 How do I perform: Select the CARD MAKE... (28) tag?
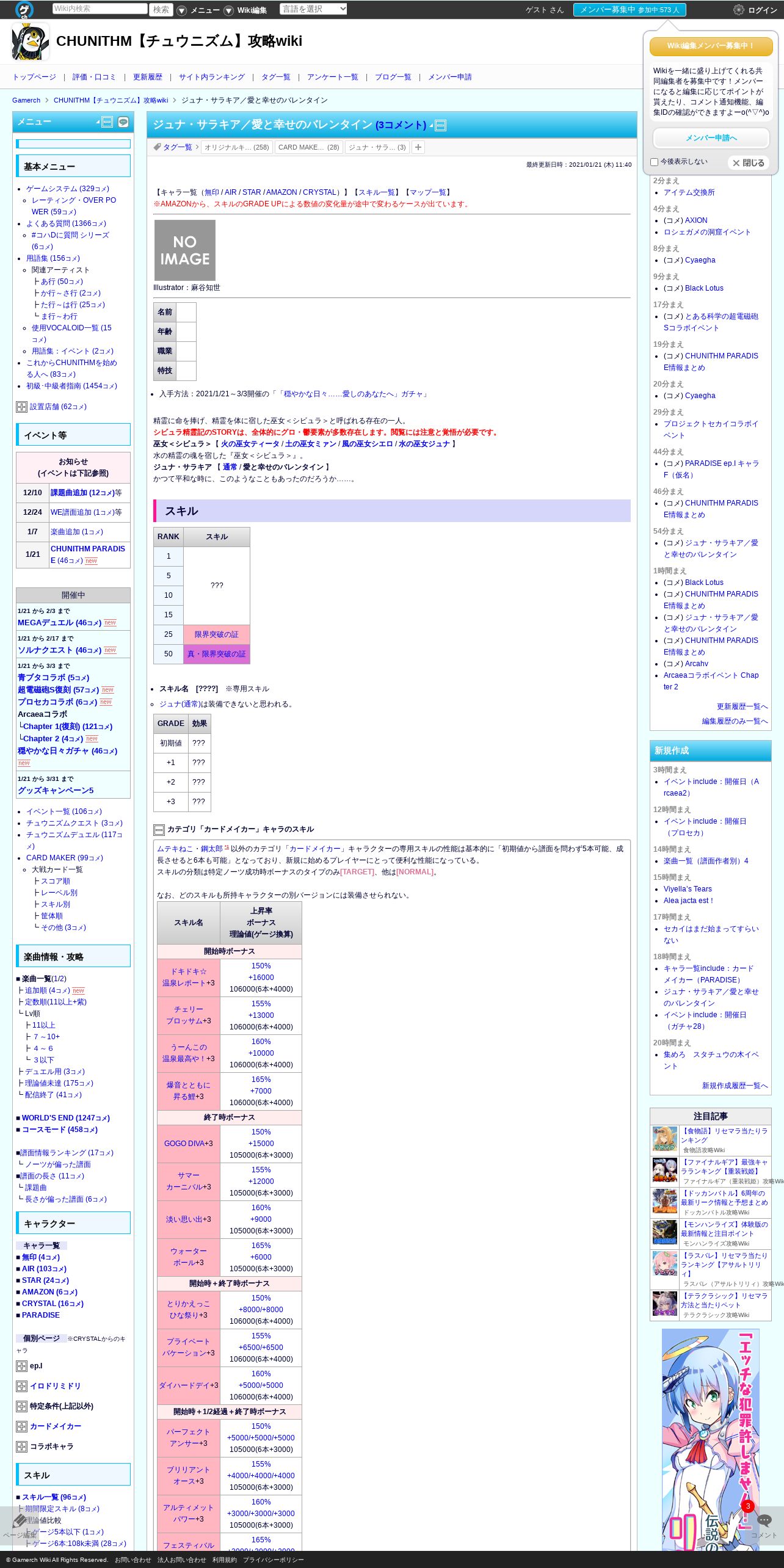(x=309, y=147)
